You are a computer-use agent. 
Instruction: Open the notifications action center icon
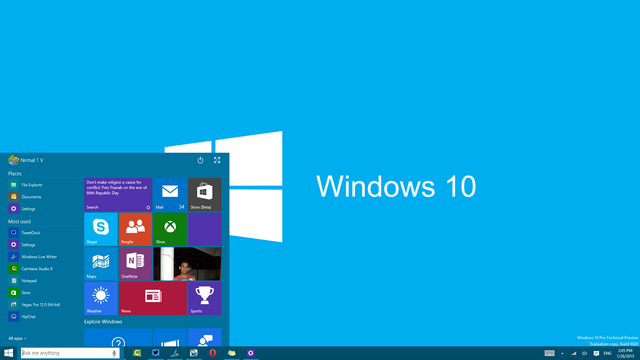pyautogui.click(x=596, y=353)
